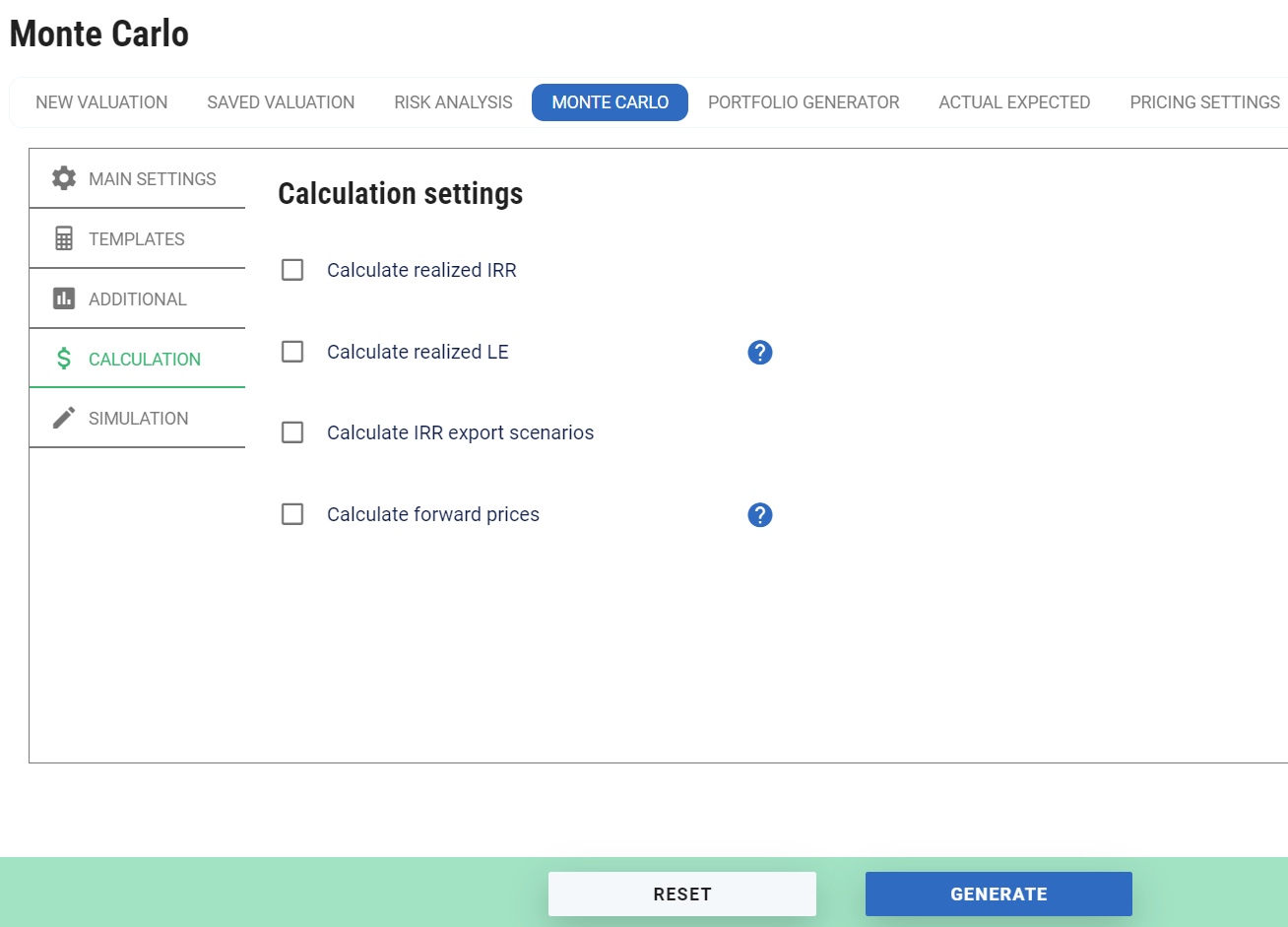Screen dimensions: 1288x927
Task: Click the pencil icon beside Simulation
Action: point(64,418)
